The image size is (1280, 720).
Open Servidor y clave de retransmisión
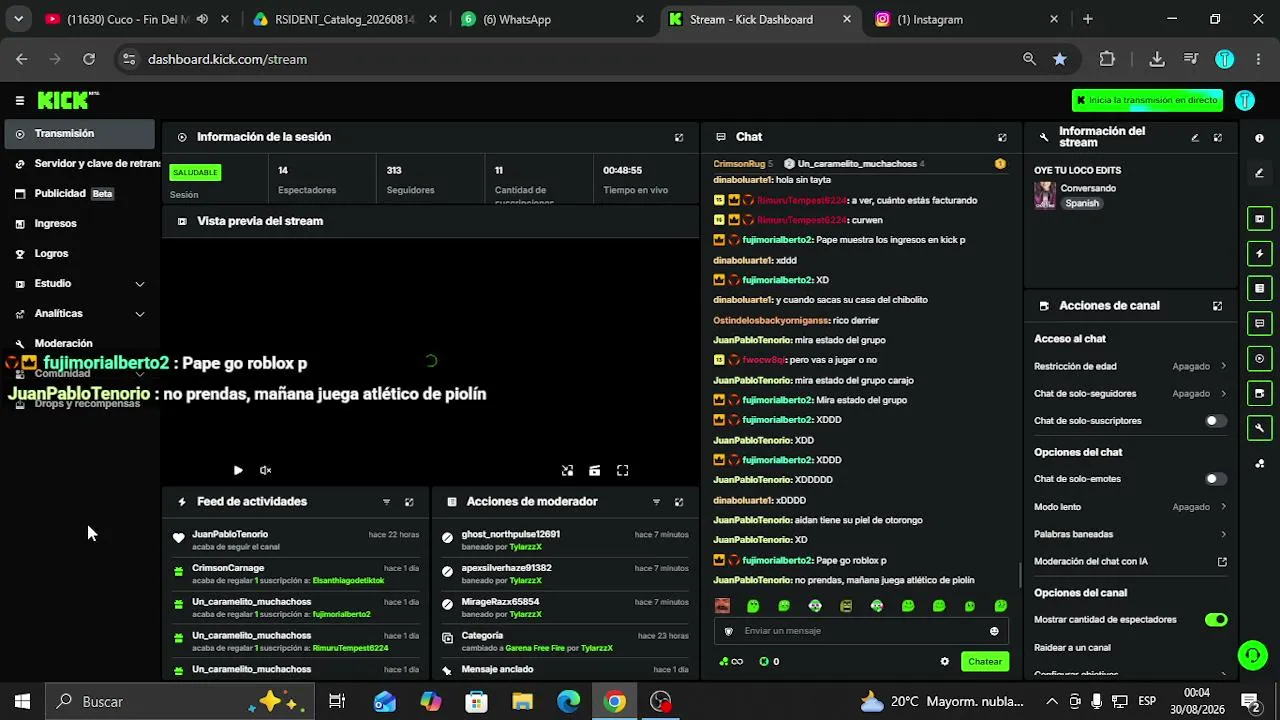(x=80, y=164)
